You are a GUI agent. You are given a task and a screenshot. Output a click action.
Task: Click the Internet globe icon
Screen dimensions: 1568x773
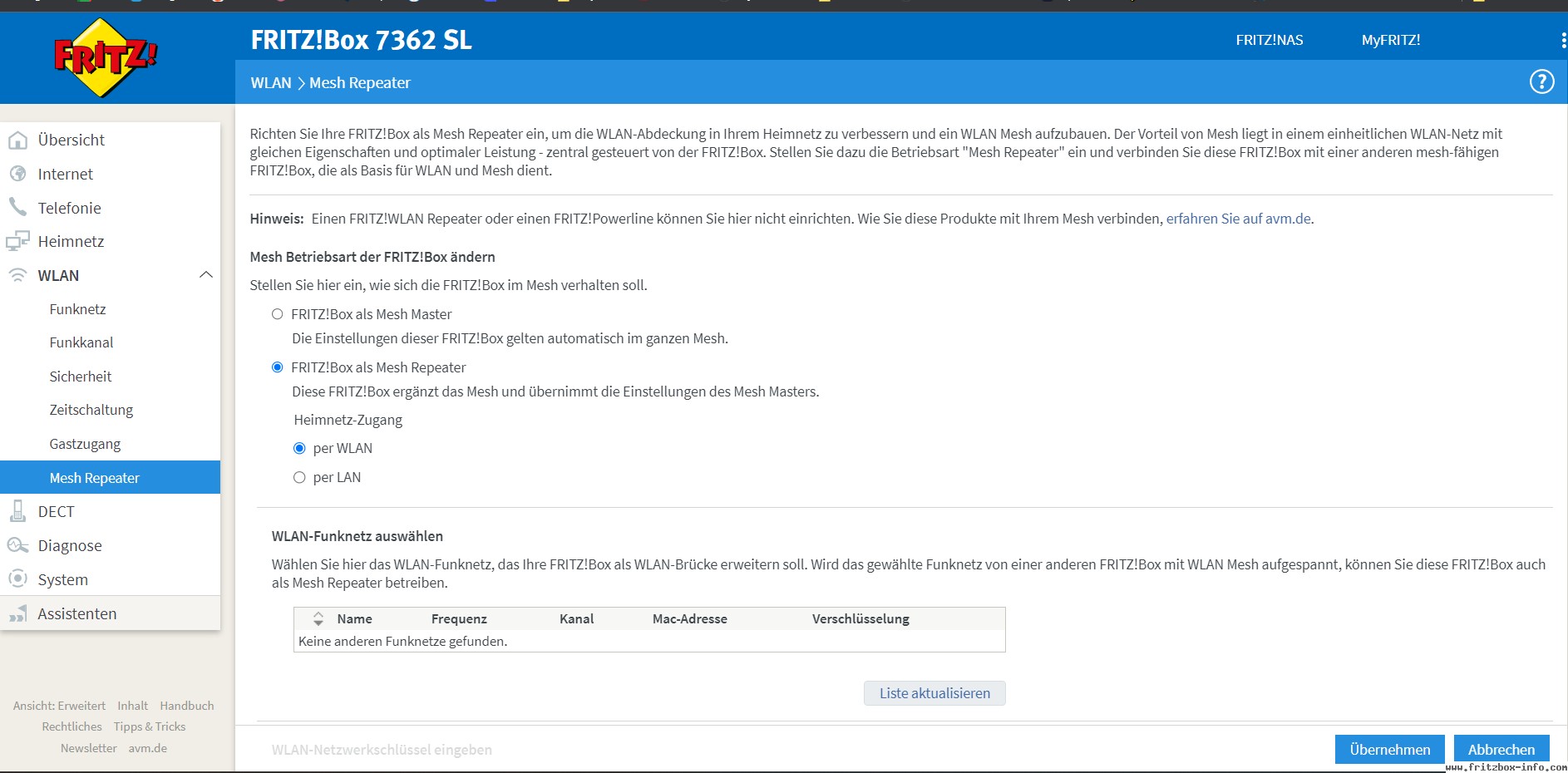point(17,174)
